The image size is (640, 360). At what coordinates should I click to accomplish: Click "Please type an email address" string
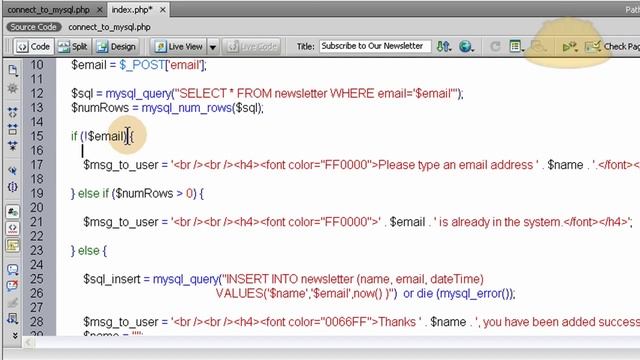[x=456, y=165]
